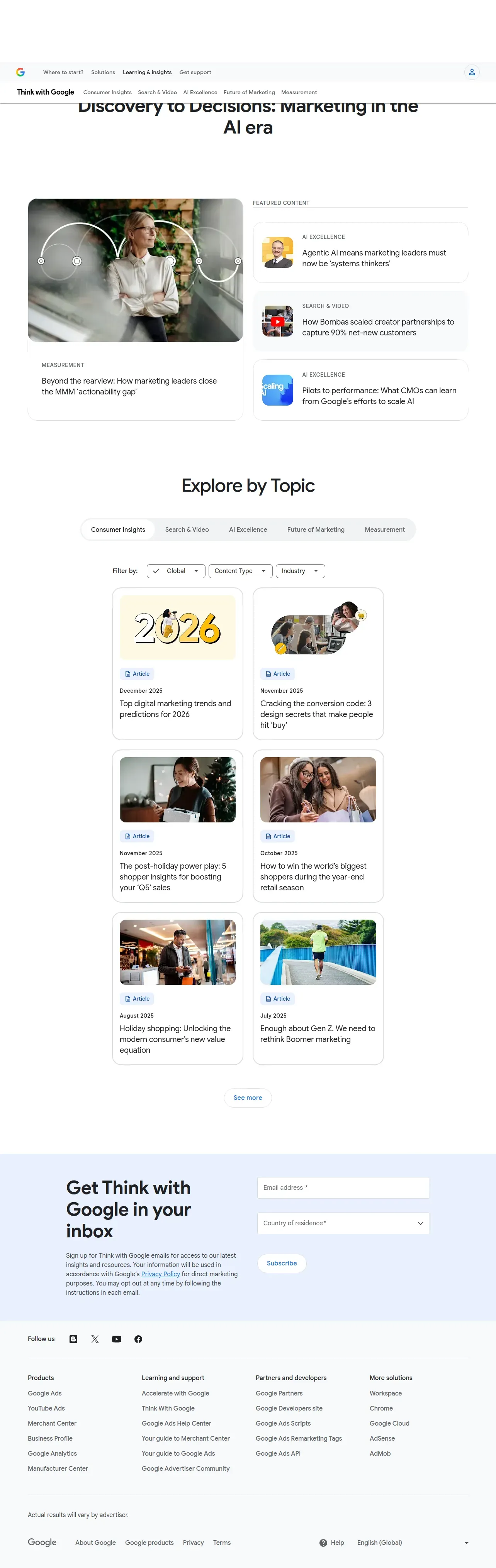The height and width of the screenshot is (1568, 496).
Task: Select the Search & Video topic tab
Action: (x=187, y=529)
